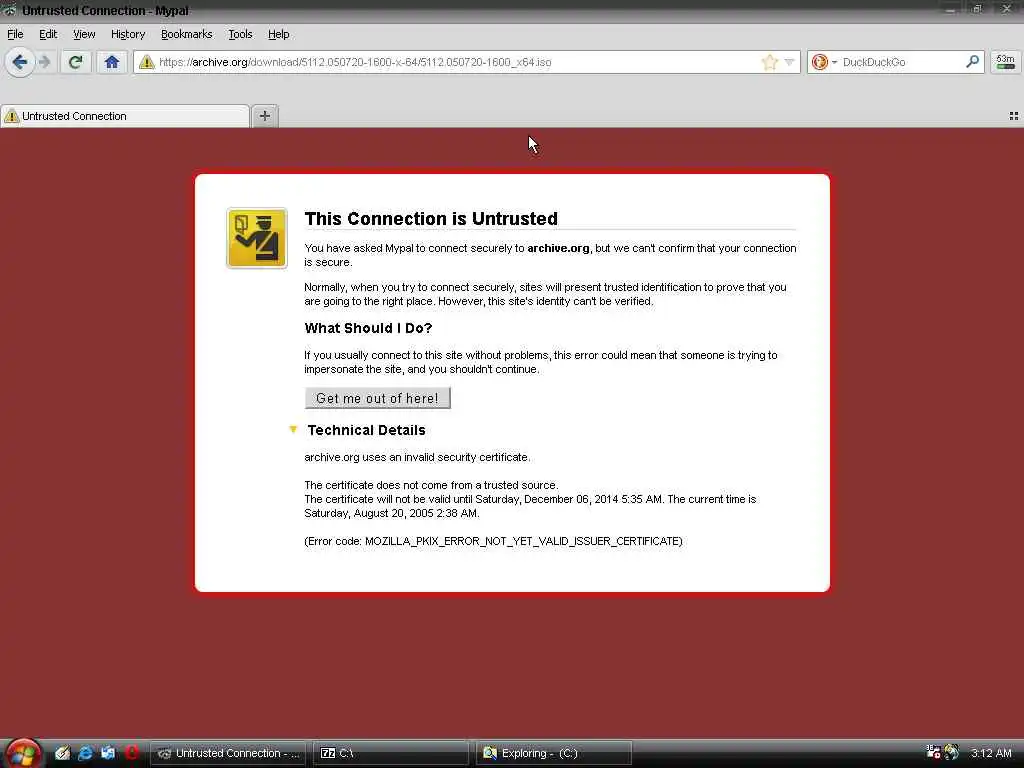Click the blue quick launch icon after Internet Explorer
Viewport: 1024px width, 768px height.
pos(108,753)
